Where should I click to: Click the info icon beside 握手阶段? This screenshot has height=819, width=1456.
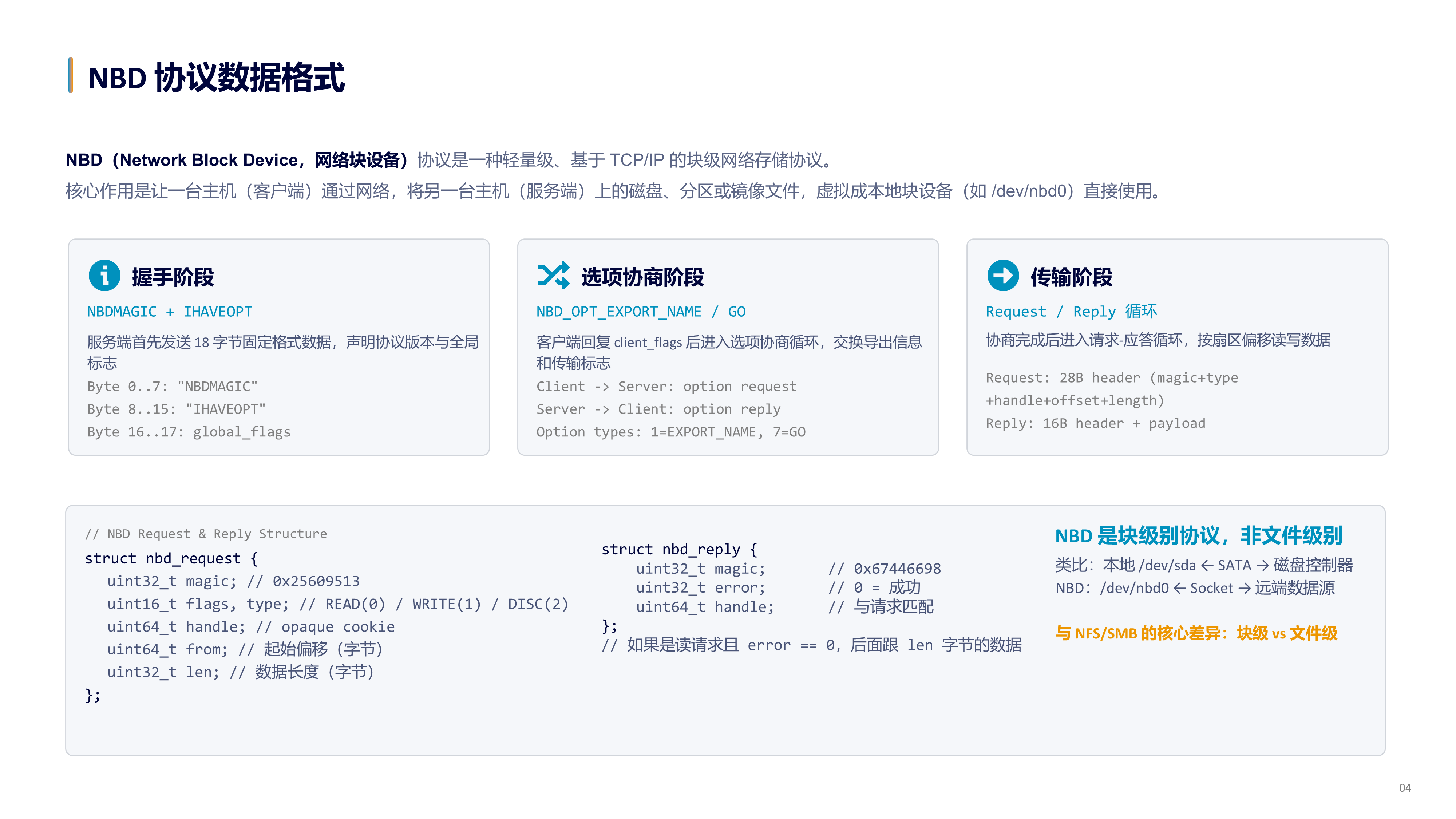point(104,276)
